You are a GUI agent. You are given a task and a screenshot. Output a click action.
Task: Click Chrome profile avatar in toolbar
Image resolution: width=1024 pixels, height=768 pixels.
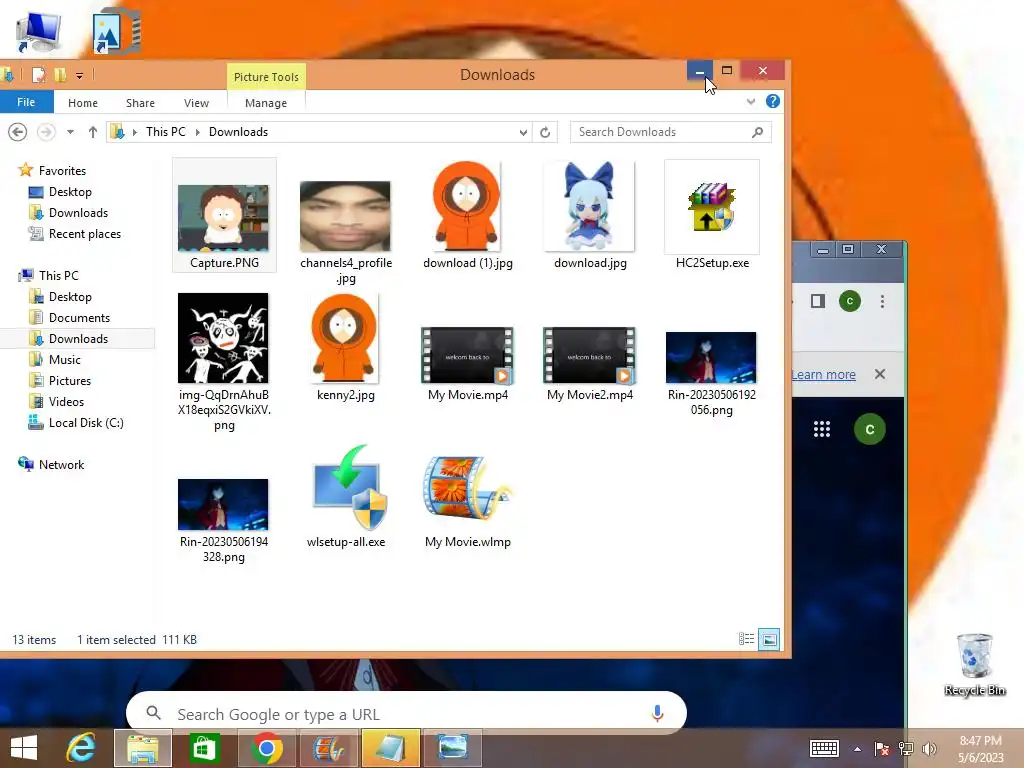pyautogui.click(x=850, y=301)
